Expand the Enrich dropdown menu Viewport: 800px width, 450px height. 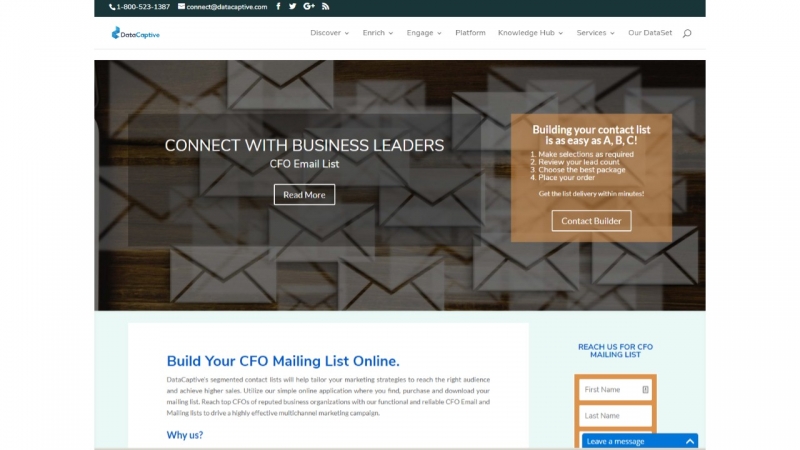pos(378,33)
